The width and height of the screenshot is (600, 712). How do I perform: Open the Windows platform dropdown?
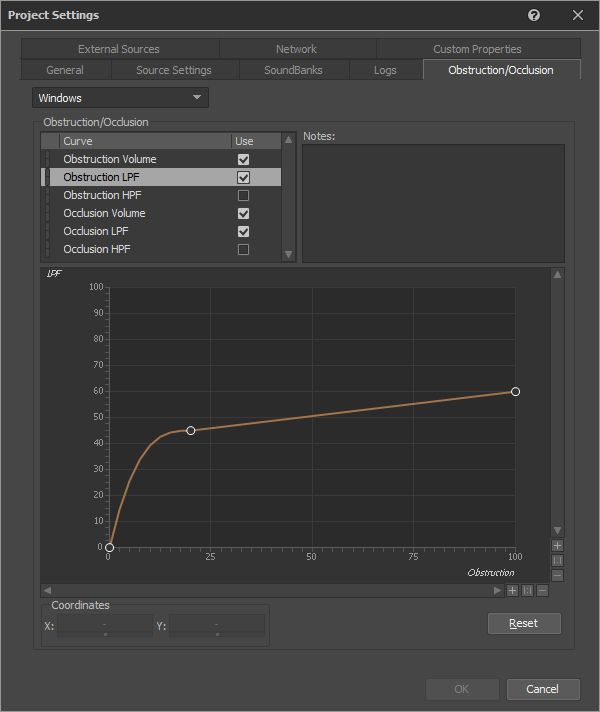pyautogui.click(x=120, y=98)
